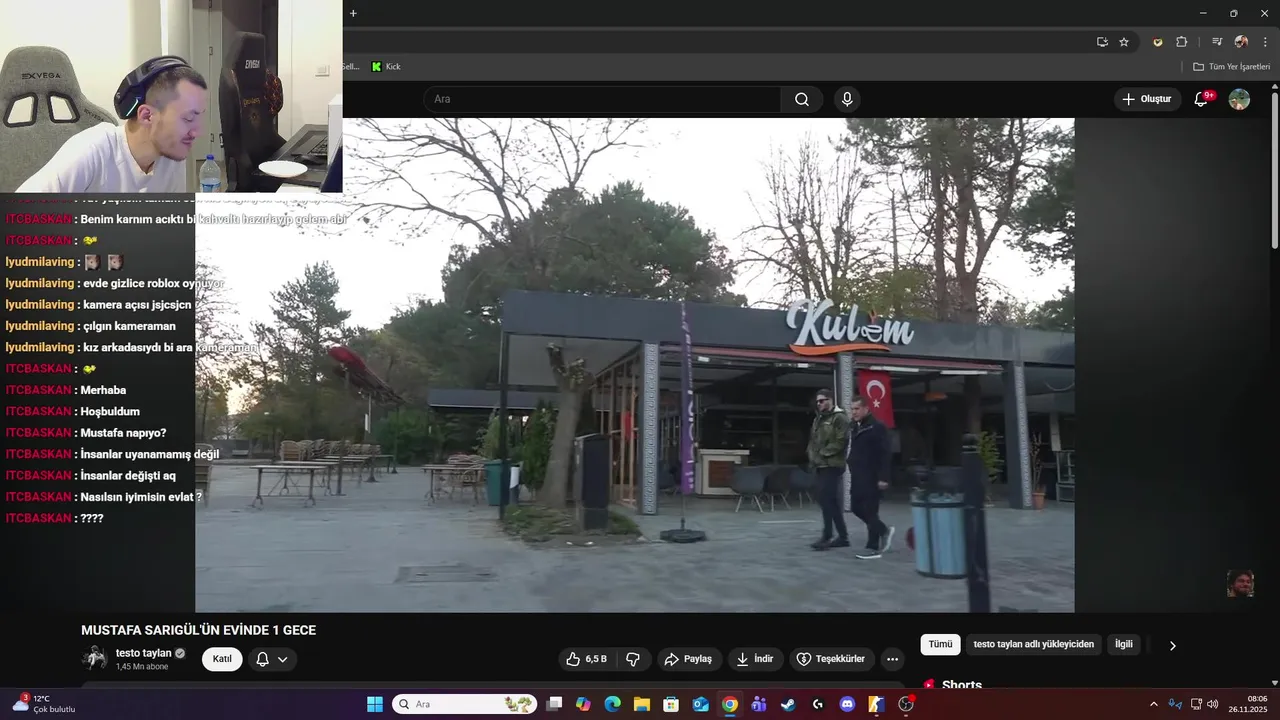Click chat message "Mustafa napıyo?"

point(123,433)
